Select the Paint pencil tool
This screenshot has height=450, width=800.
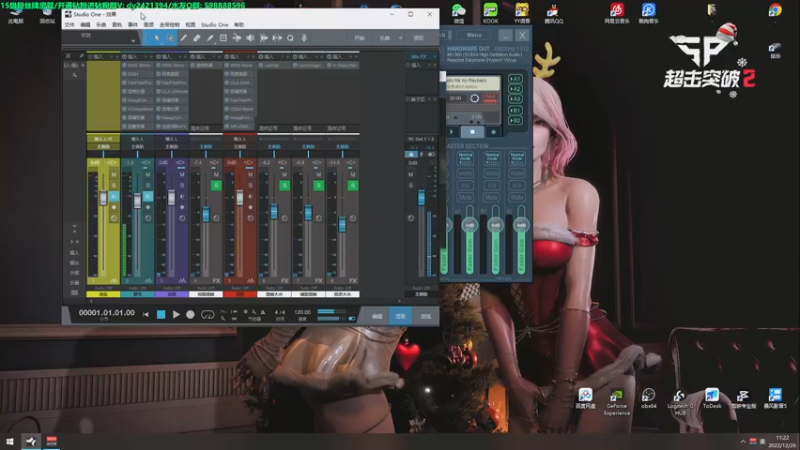point(210,38)
